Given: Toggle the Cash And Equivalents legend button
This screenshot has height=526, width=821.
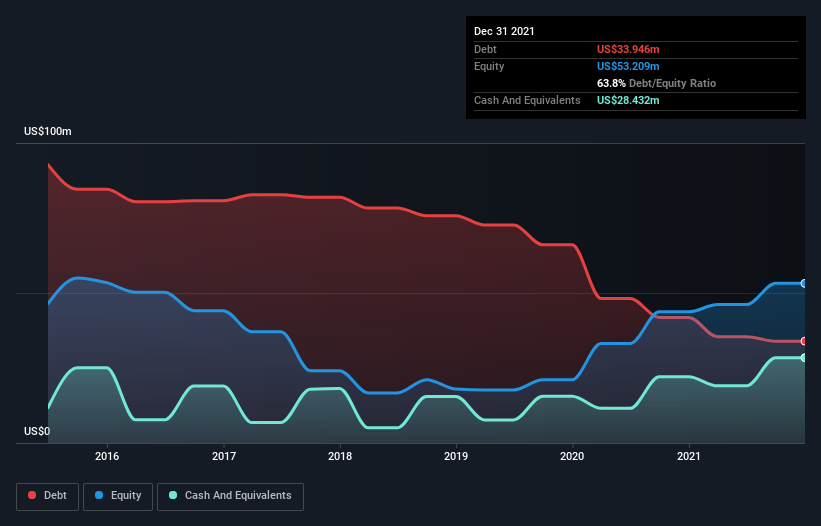Looking at the screenshot, I should click(230, 496).
